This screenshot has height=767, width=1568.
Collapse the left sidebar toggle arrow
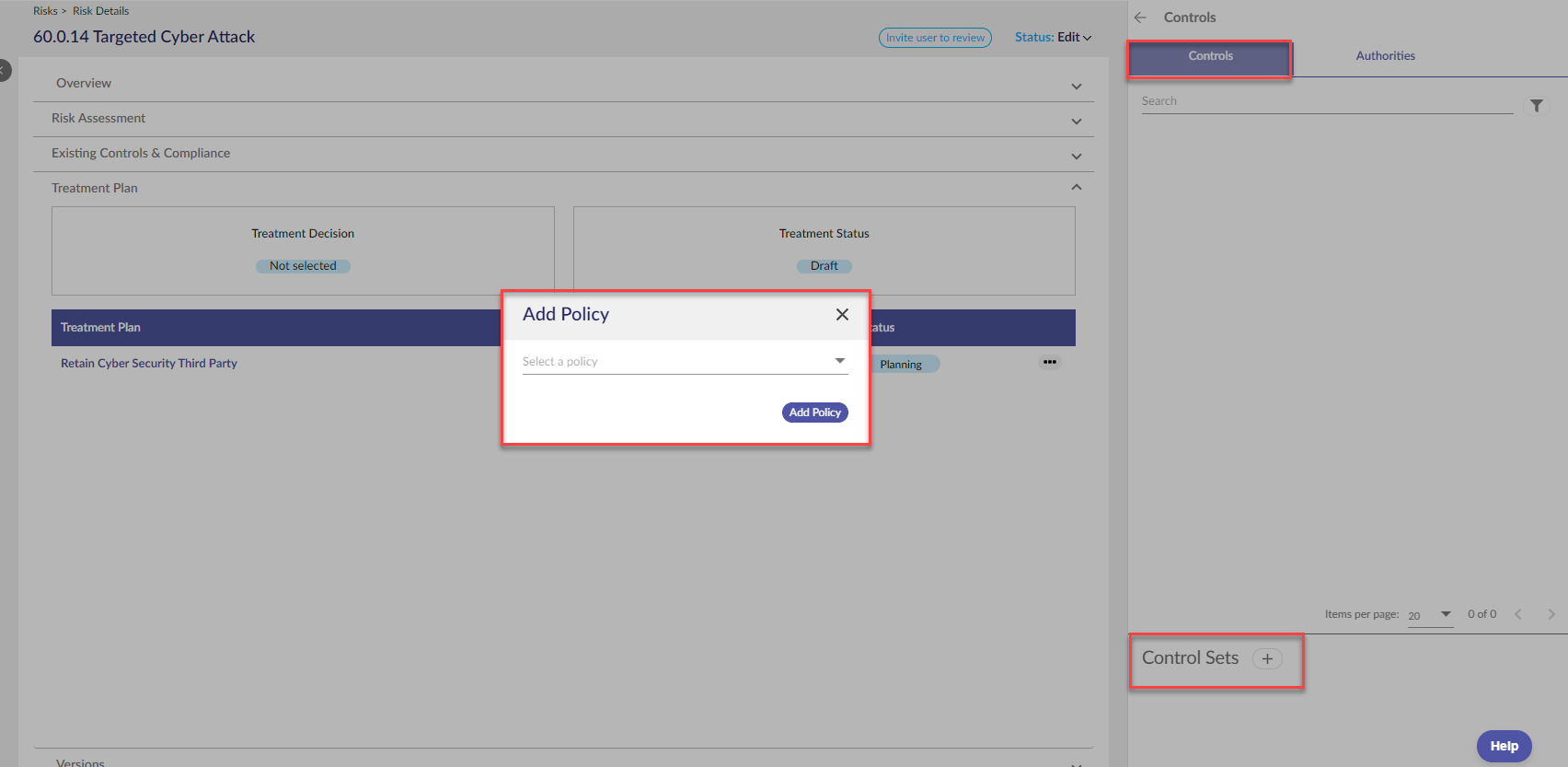[x=4, y=70]
